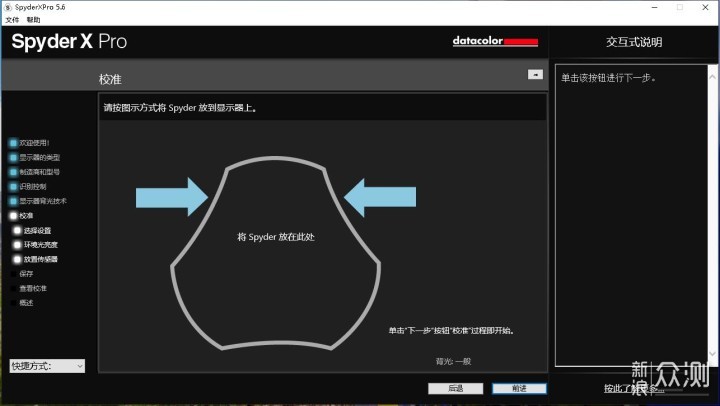Select the 查看校准 step
Screen dimensions: 720x406
click(28, 288)
